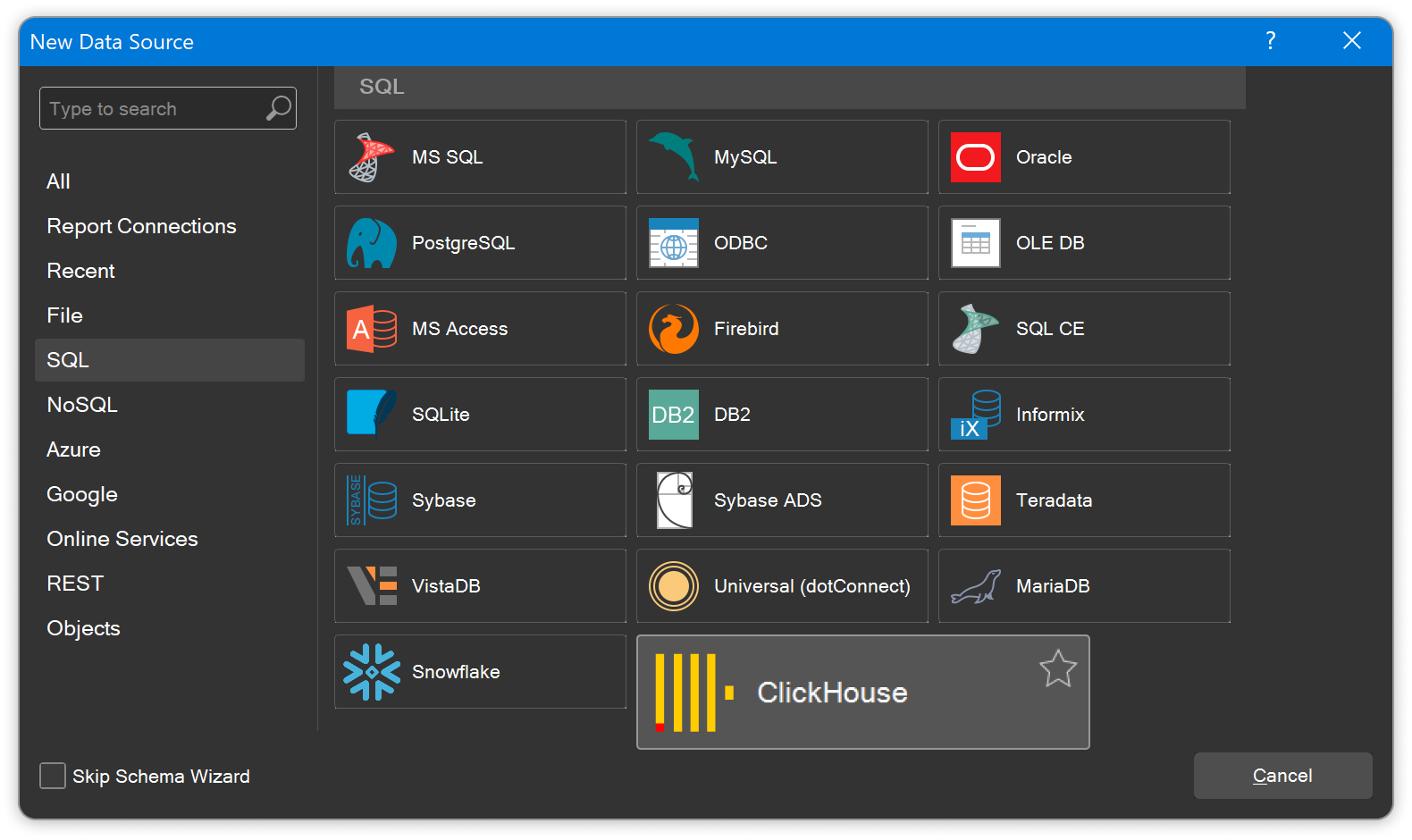Switch to the Azure category
1412x840 pixels.
(73, 449)
